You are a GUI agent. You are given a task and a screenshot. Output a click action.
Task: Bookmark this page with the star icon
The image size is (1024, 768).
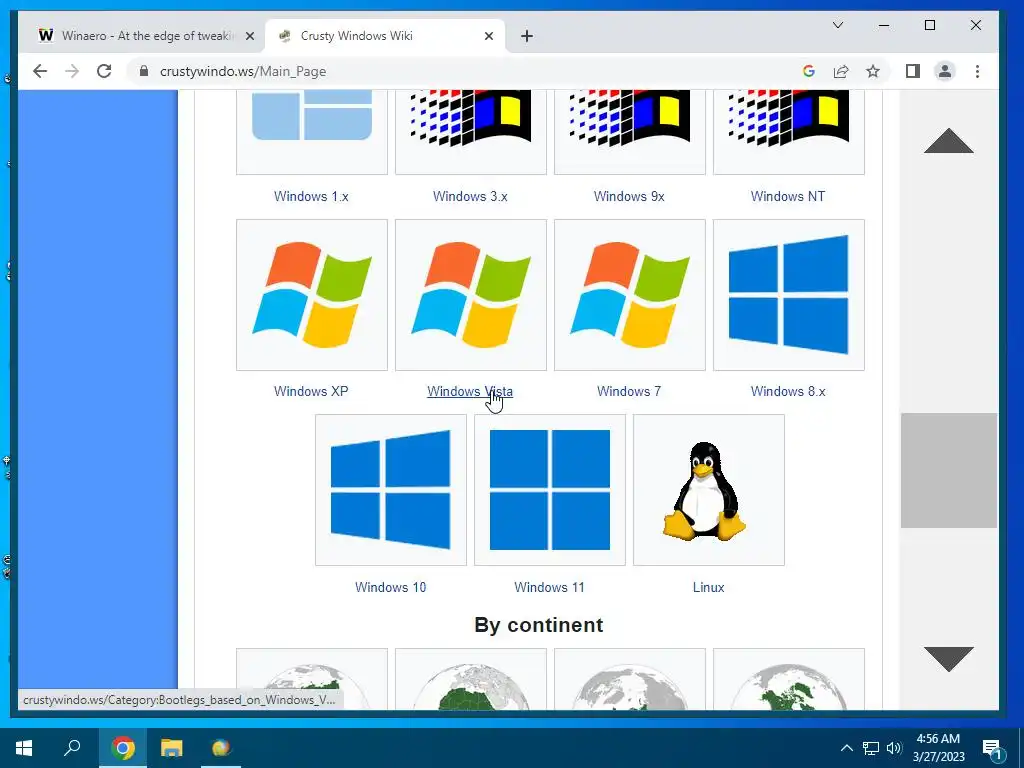point(873,71)
